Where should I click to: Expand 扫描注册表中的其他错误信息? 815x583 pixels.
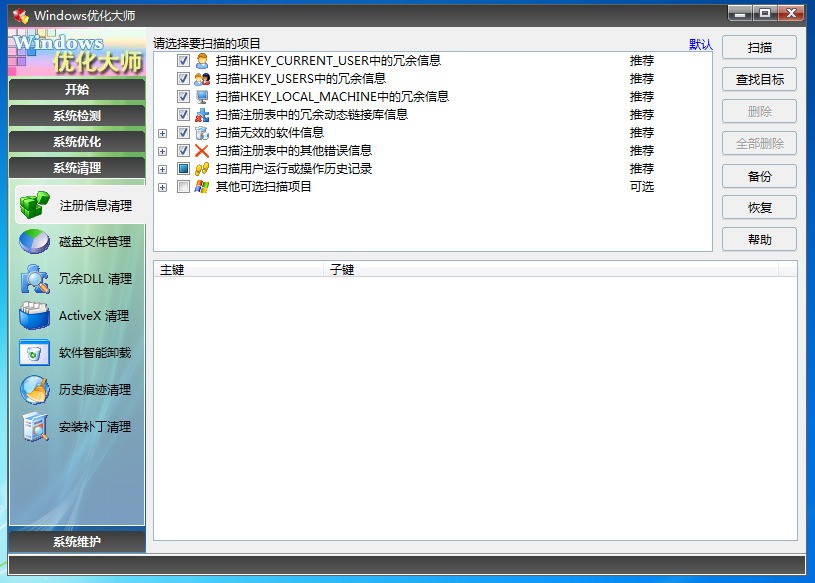point(164,151)
